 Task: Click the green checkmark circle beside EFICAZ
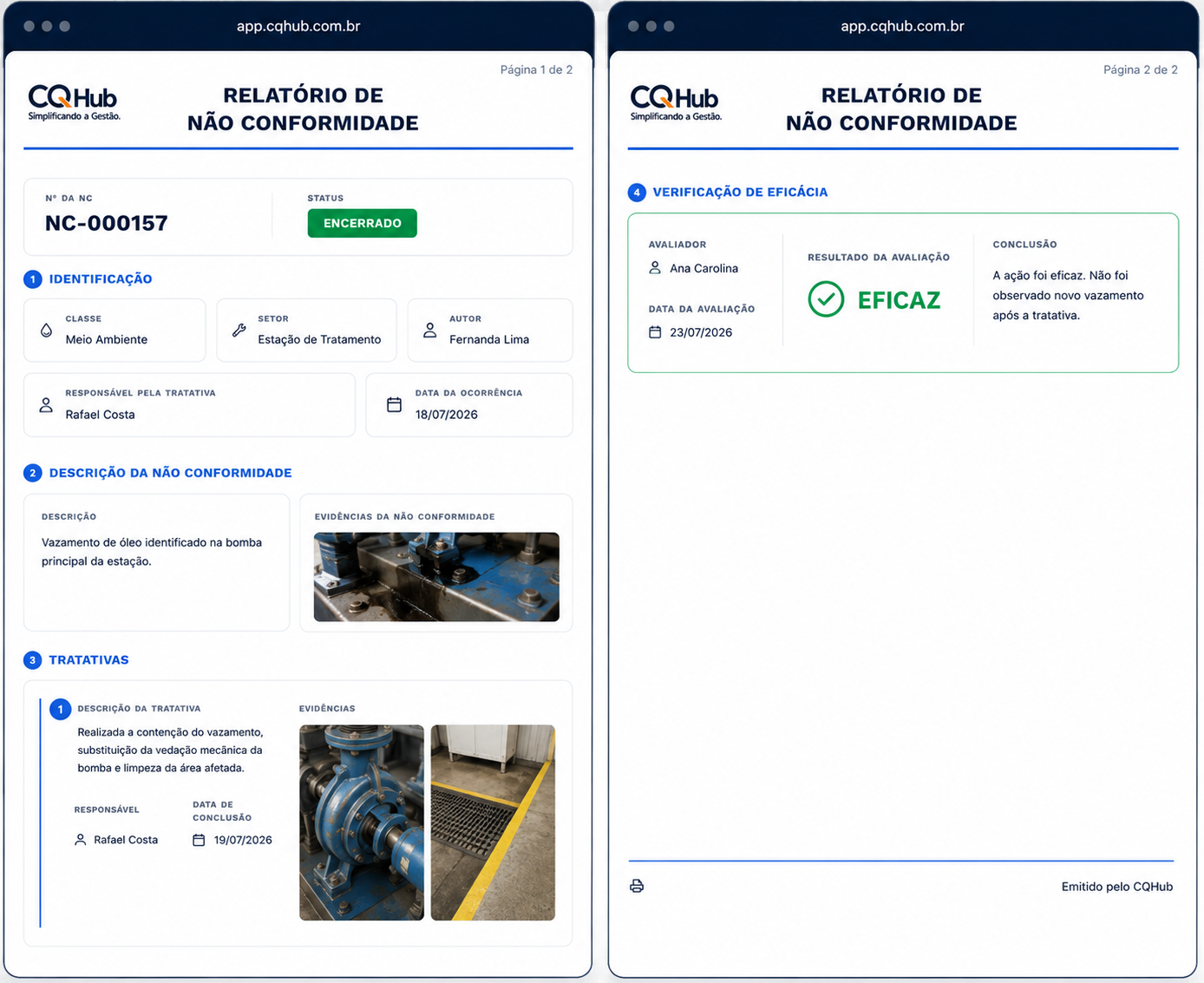(x=826, y=299)
